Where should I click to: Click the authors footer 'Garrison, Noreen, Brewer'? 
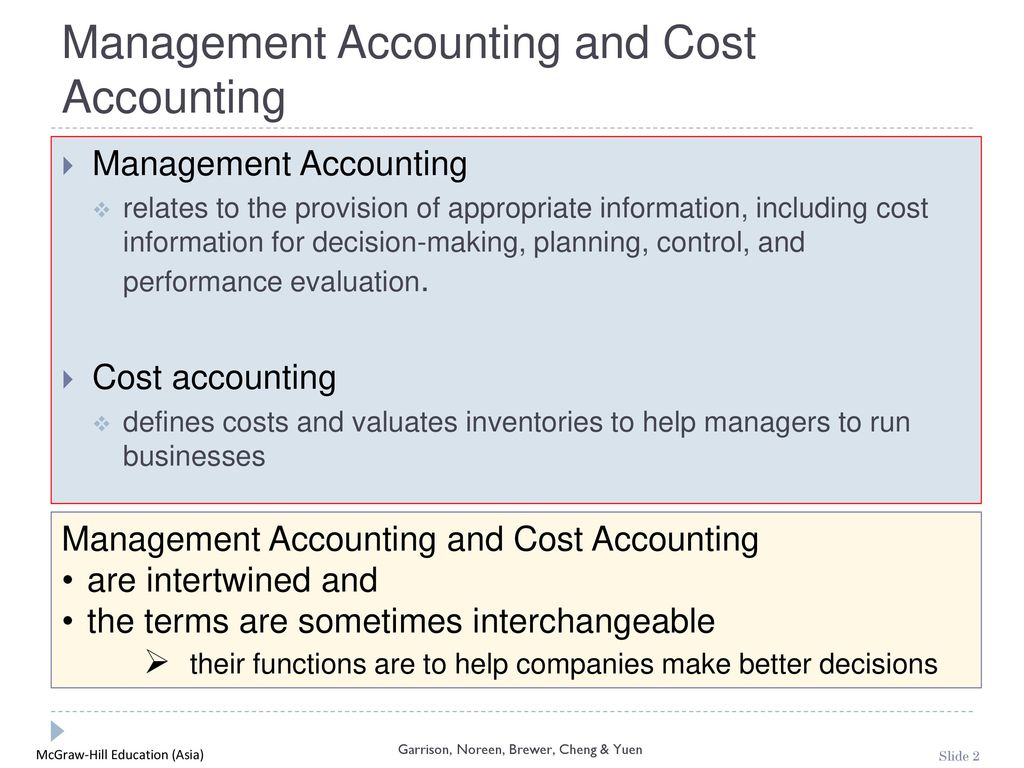pos(520,750)
